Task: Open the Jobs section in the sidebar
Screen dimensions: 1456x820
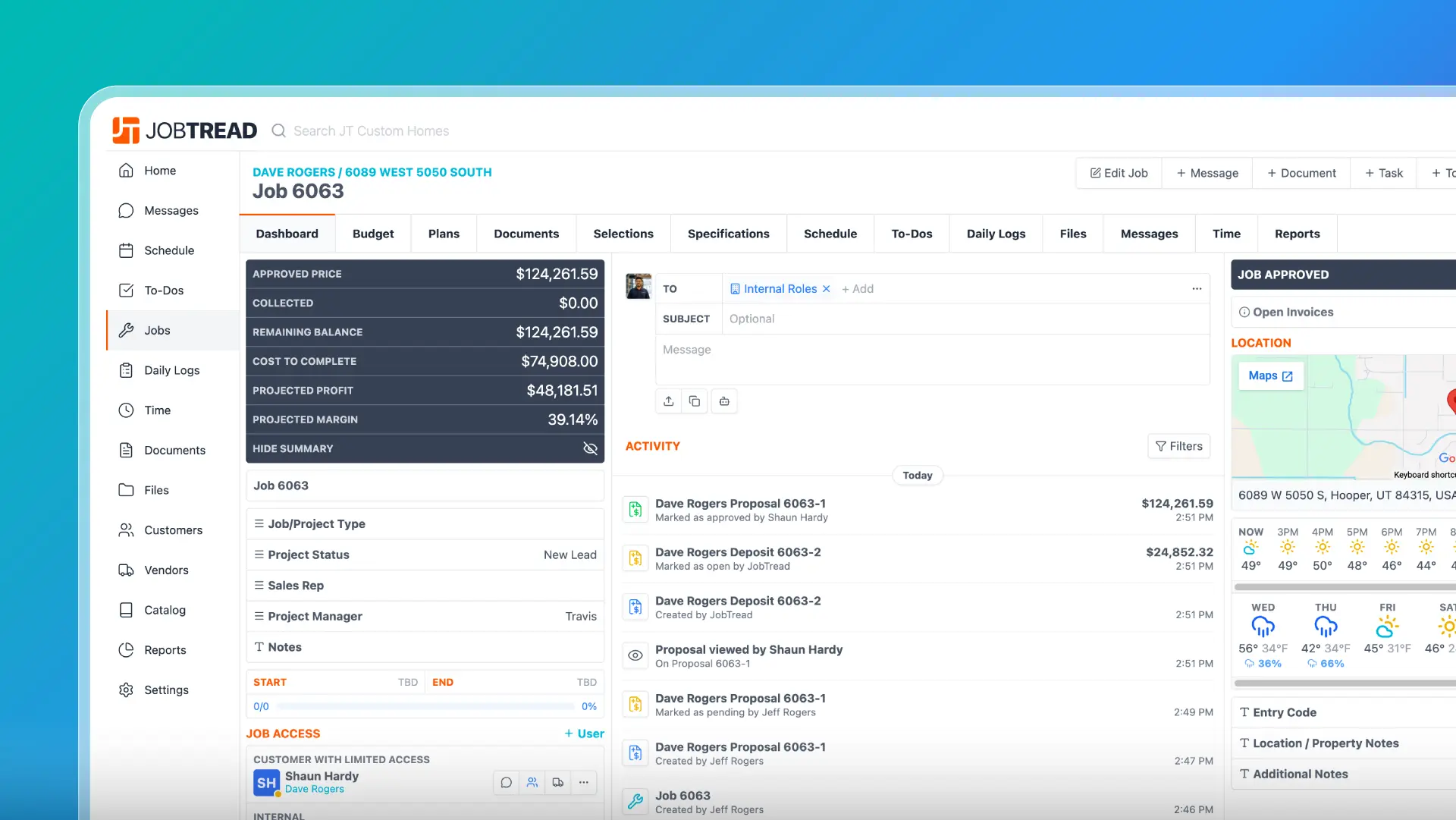Action: pyautogui.click(x=157, y=330)
